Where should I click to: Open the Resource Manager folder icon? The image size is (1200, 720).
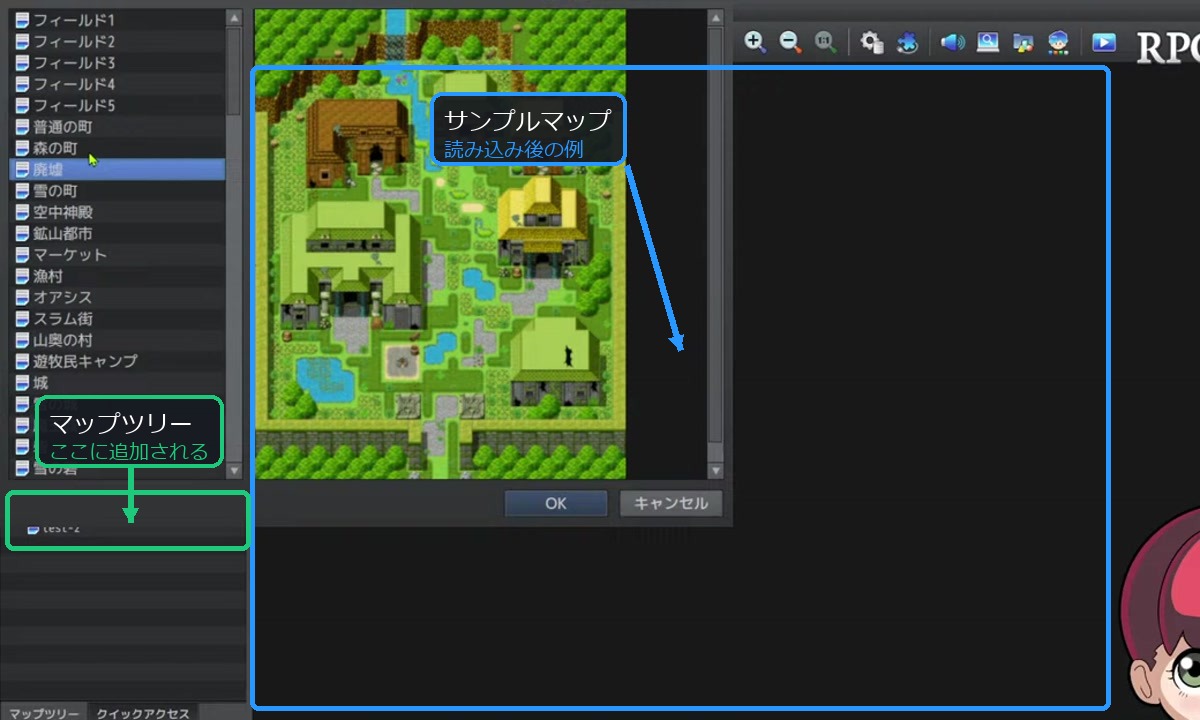pyautogui.click(x=1023, y=42)
